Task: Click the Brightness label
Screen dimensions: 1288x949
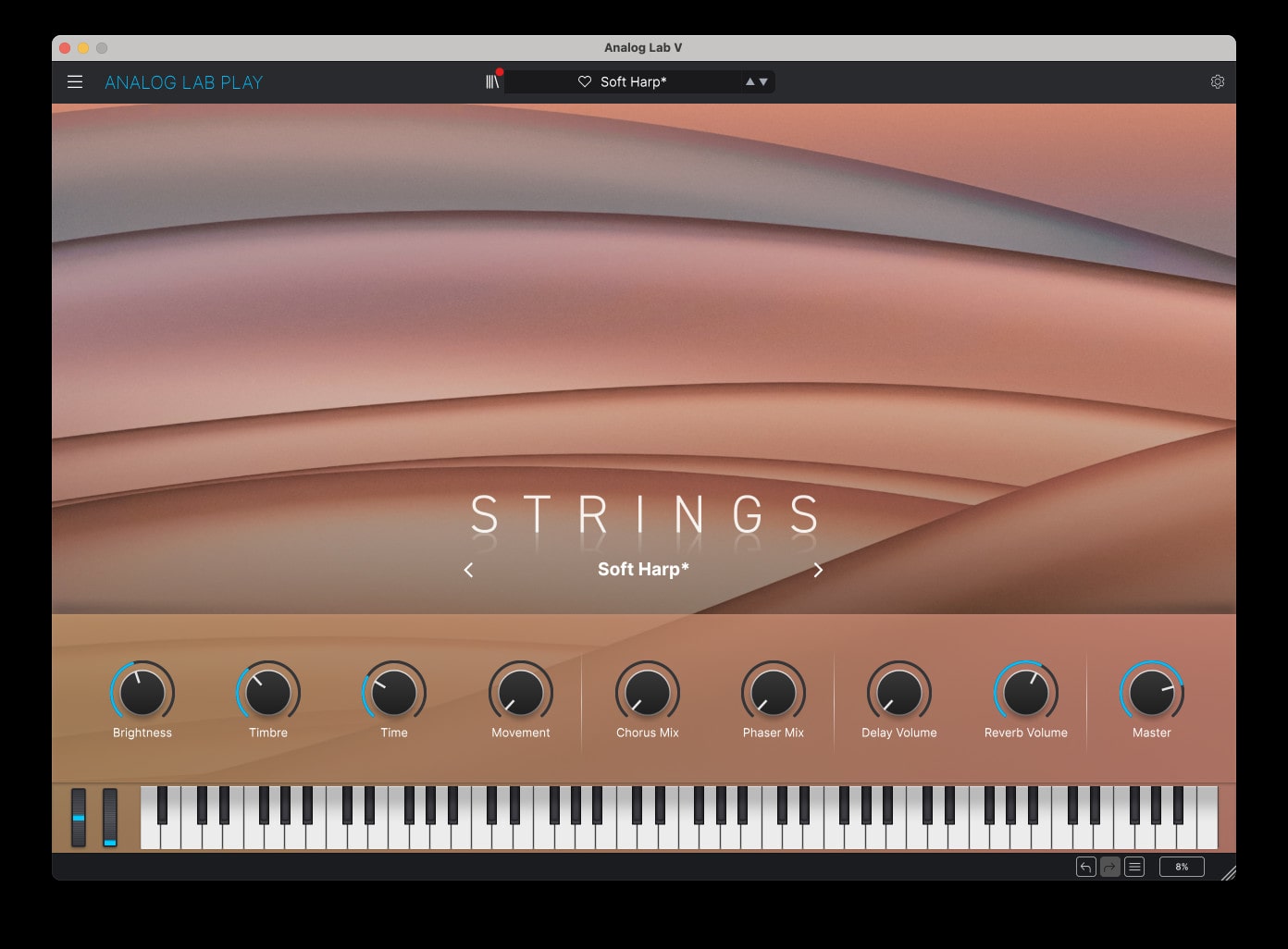Action: coord(142,733)
